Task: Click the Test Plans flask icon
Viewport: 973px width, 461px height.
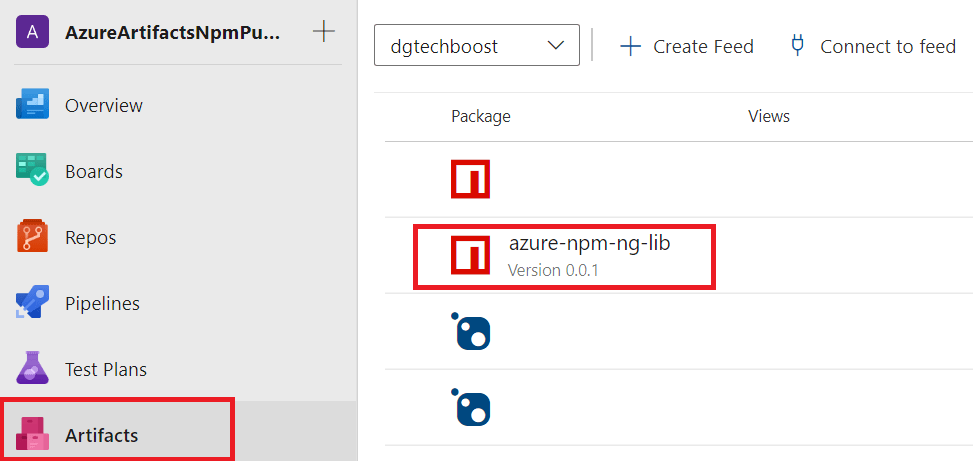Action: [32, 369]
